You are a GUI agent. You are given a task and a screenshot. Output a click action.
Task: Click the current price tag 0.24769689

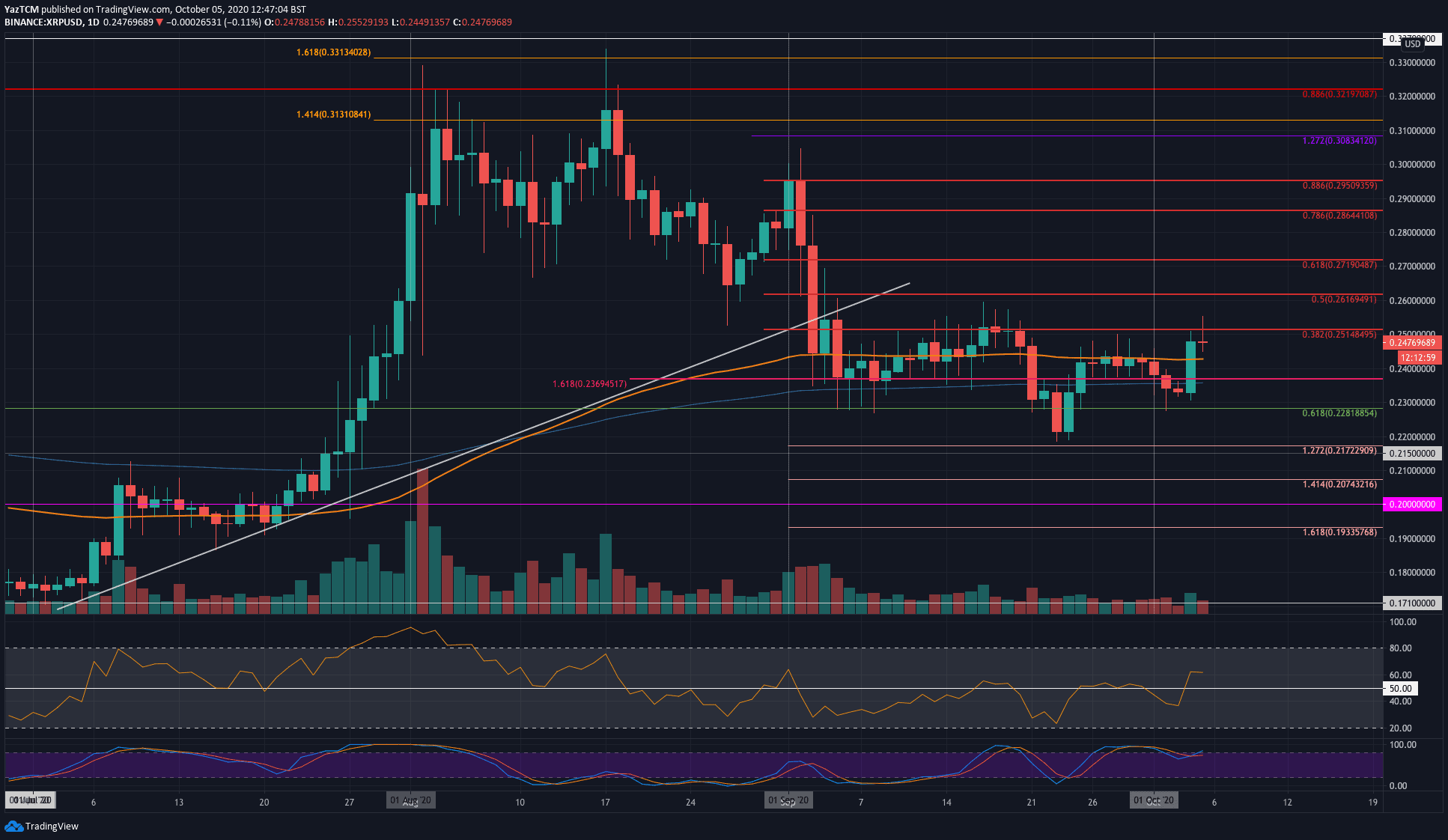pyautogui.click(x=1412, y=343)
